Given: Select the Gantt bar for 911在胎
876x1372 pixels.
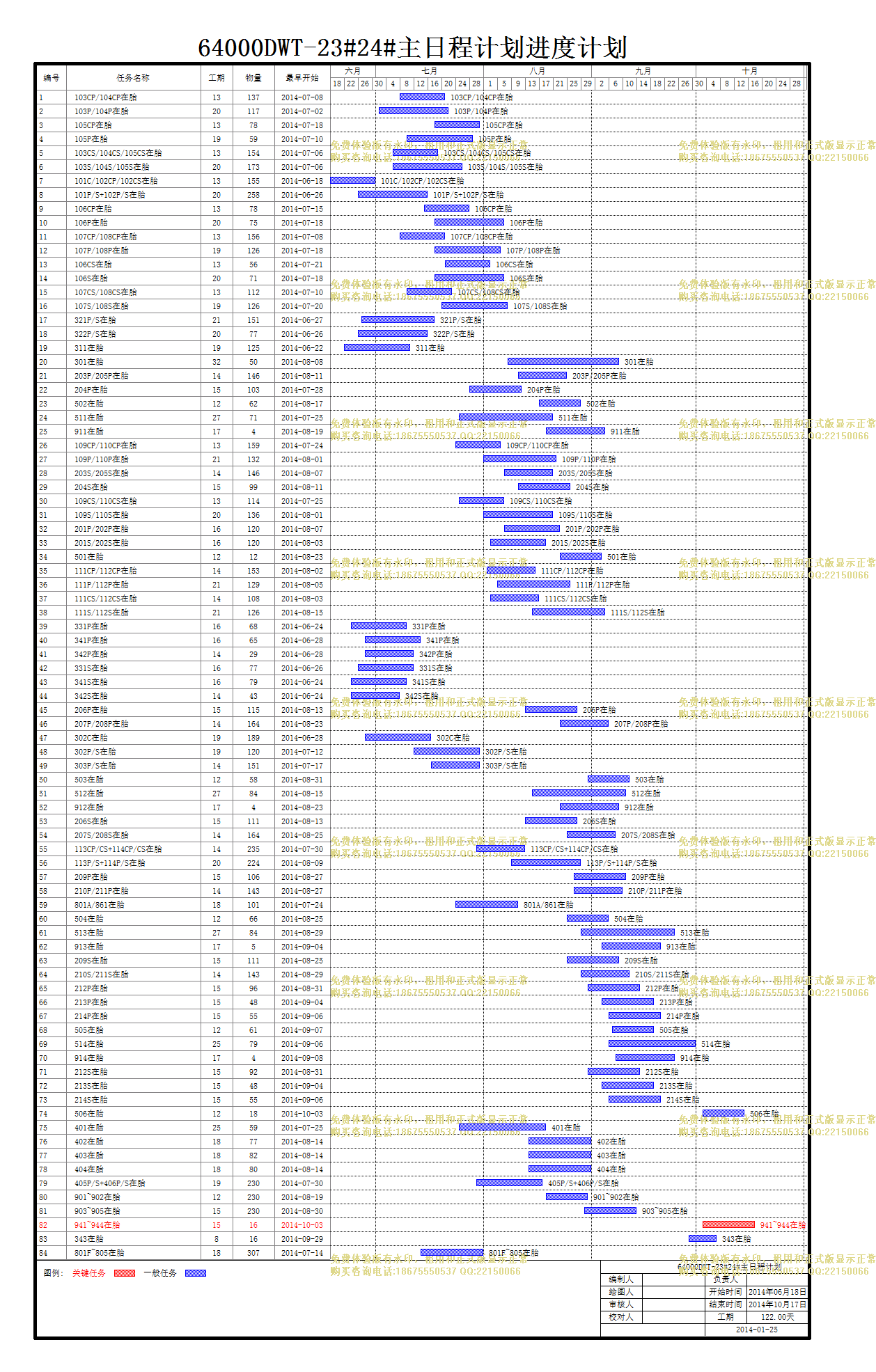Looking at the screenshot, I should (575, 431).
